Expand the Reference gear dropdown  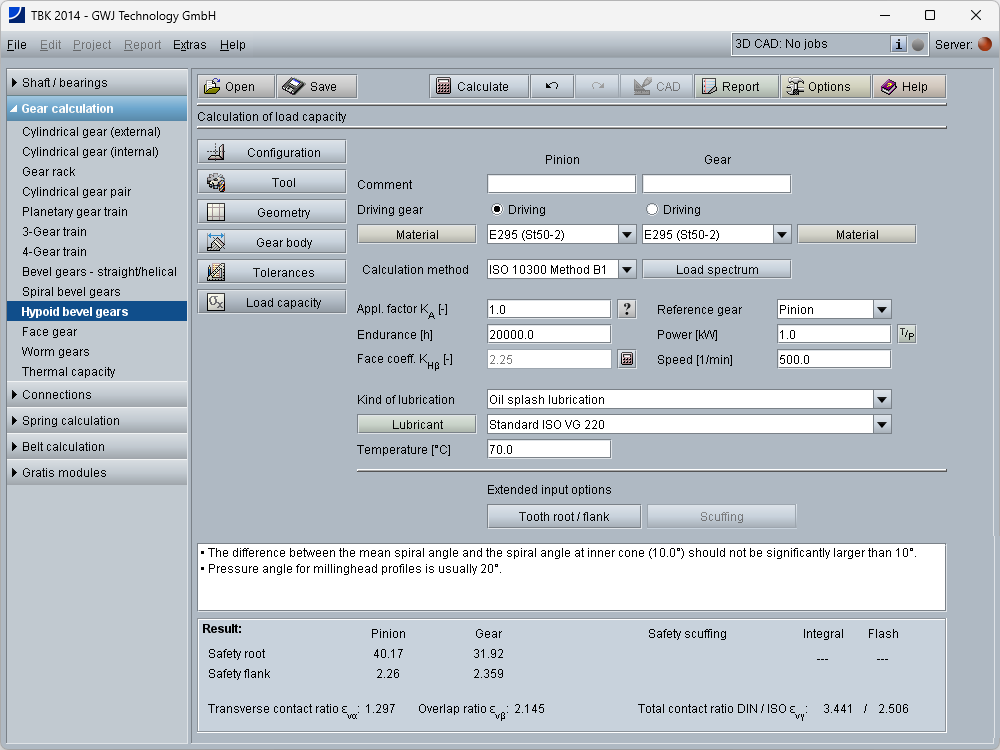[881, 310]
